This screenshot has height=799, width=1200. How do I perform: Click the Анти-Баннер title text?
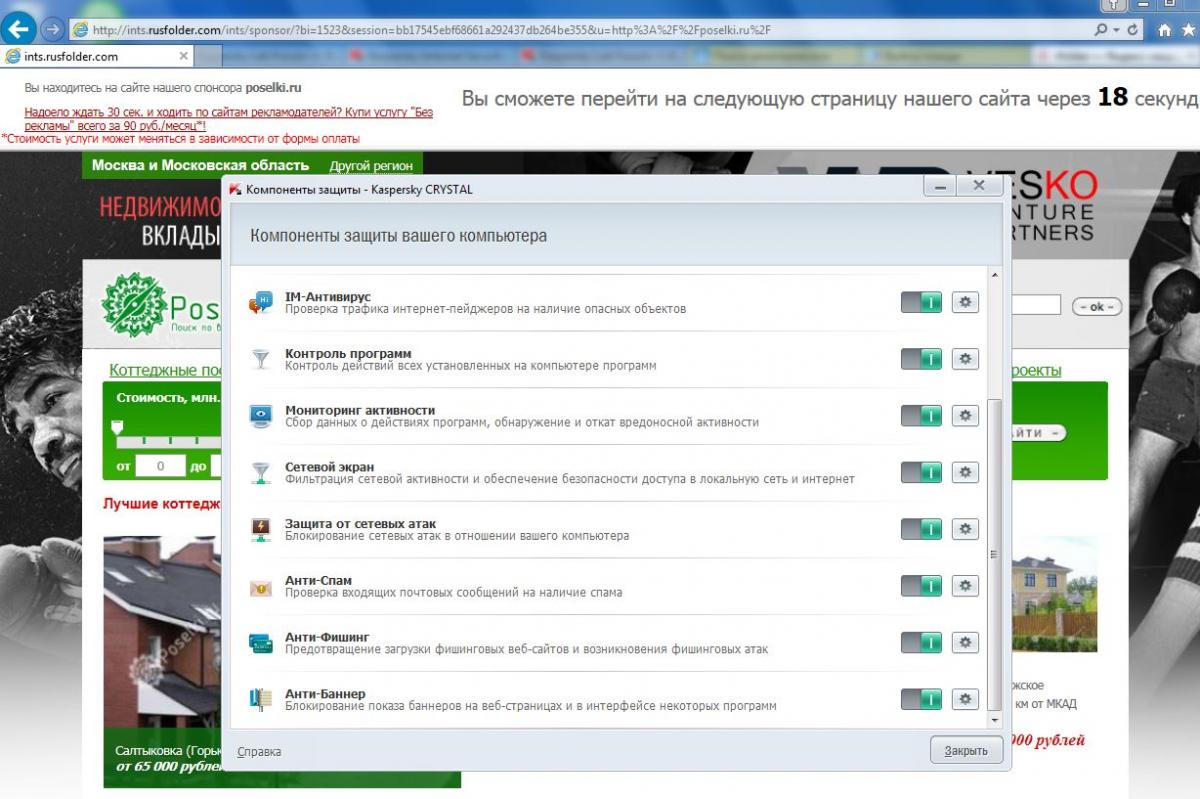pyautogui.click(x=325, y=693)
